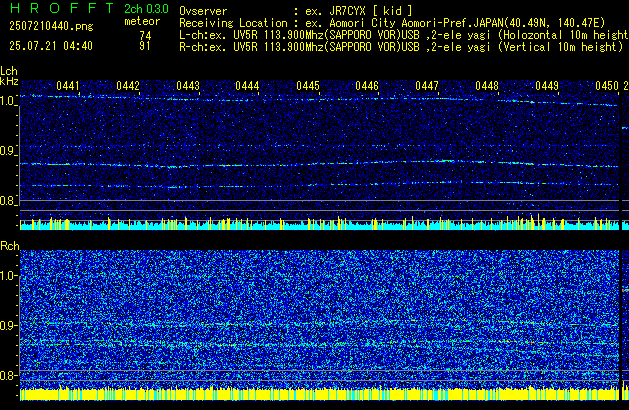Click the 'meteor' label
The width and height of the screenshot is (629, 410).
(x=142, y=21)
